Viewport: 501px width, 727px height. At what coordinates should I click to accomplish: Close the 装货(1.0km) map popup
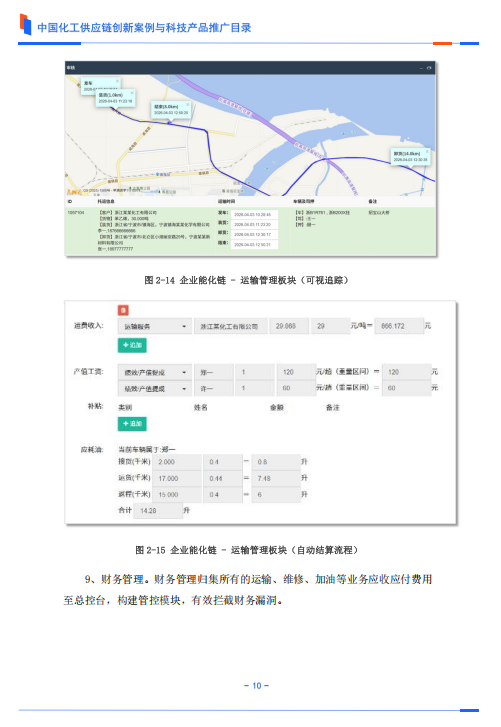pos(132,93)
